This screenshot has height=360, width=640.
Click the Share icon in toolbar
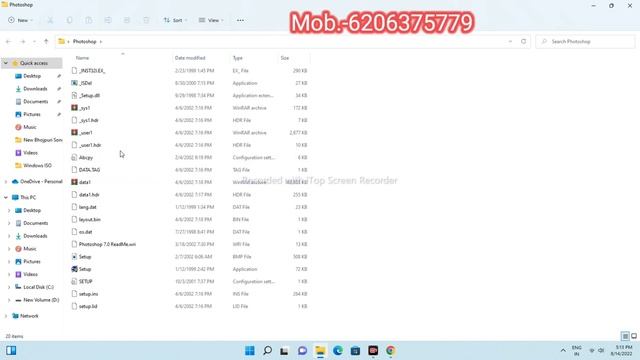(x=127, y=20)
